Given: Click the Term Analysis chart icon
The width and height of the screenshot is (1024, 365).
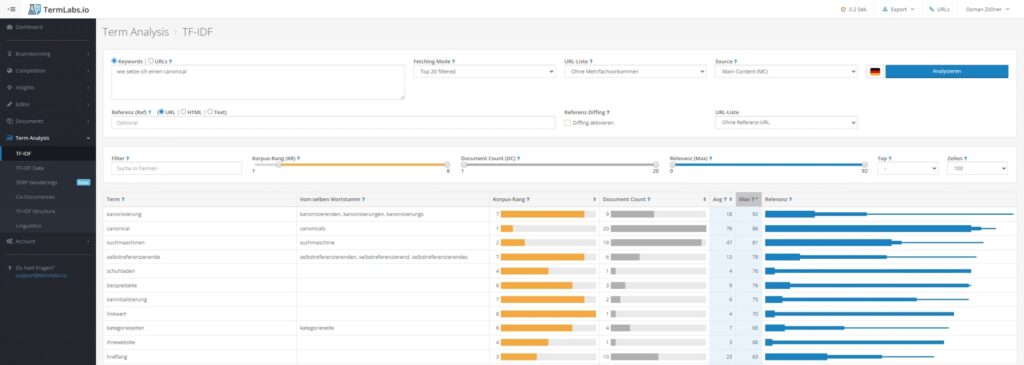Looking at the screenshot, I should click(9, 138).
